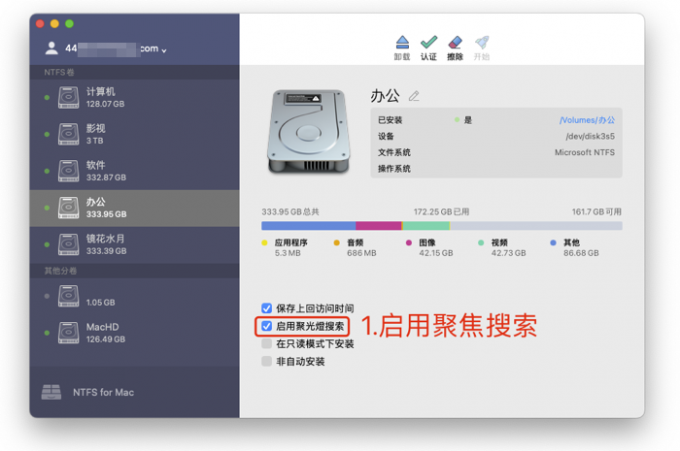Toggle 保存上回访问时间 checkbox
Screen dimensions: 680x451
(266, 308)
